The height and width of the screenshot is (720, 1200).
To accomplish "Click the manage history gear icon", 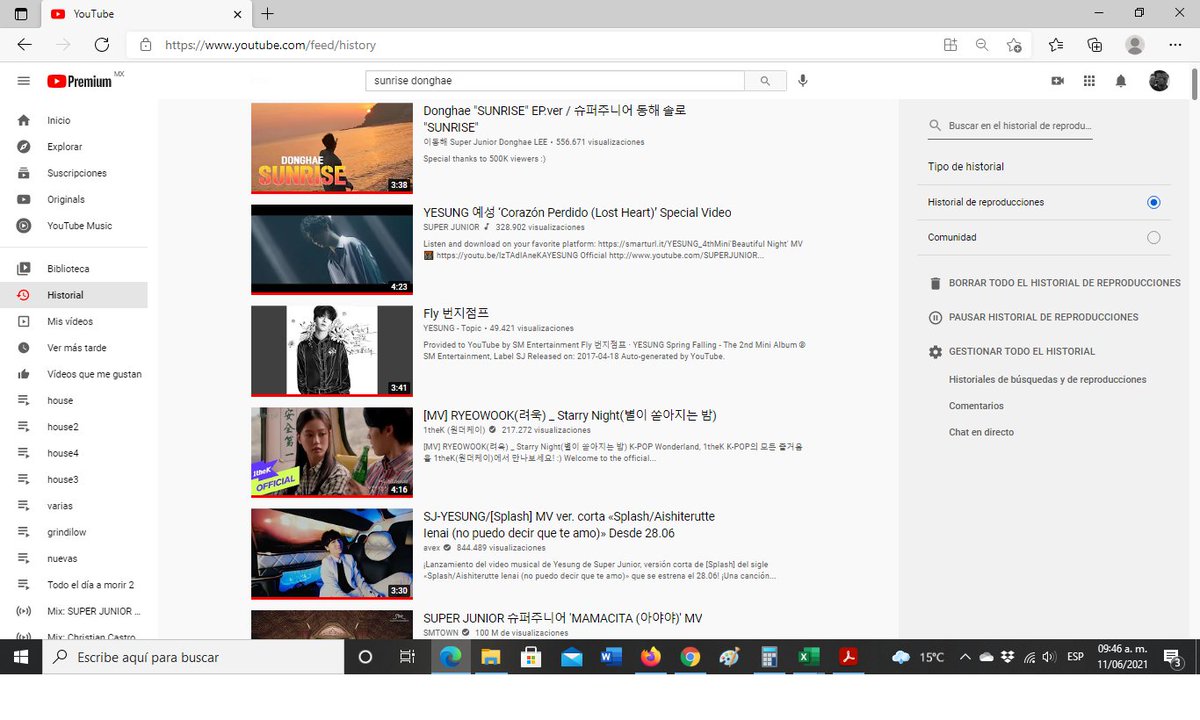I will [x=935, y=352].
